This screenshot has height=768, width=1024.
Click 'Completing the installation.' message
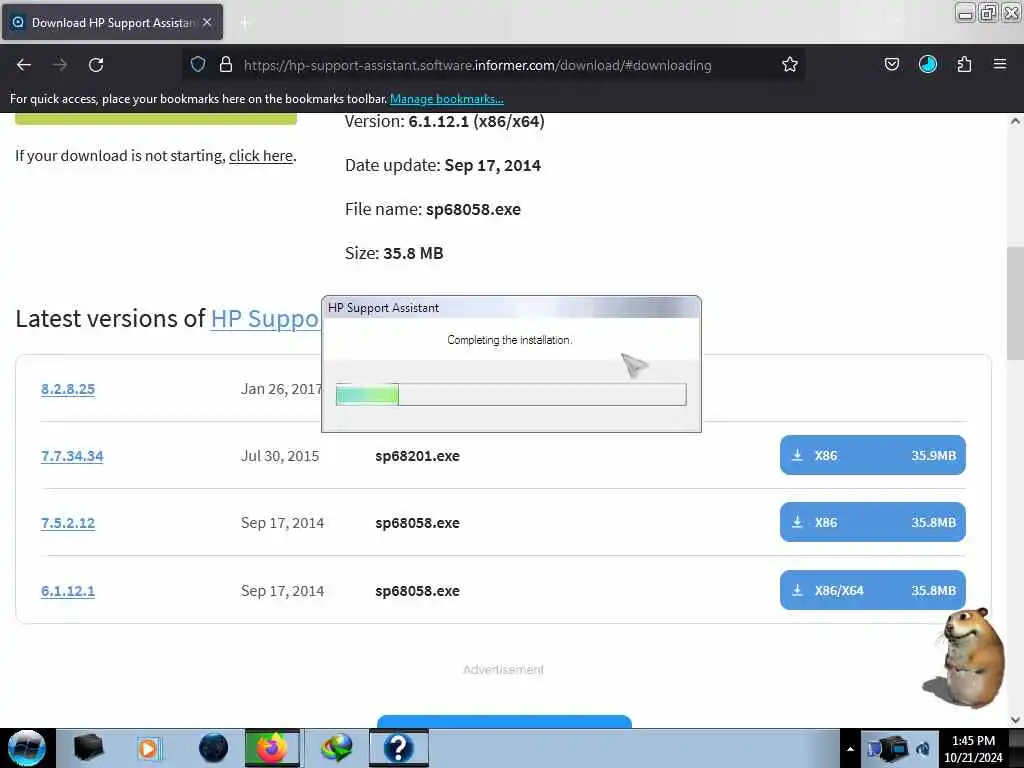(x=509, y=340)
